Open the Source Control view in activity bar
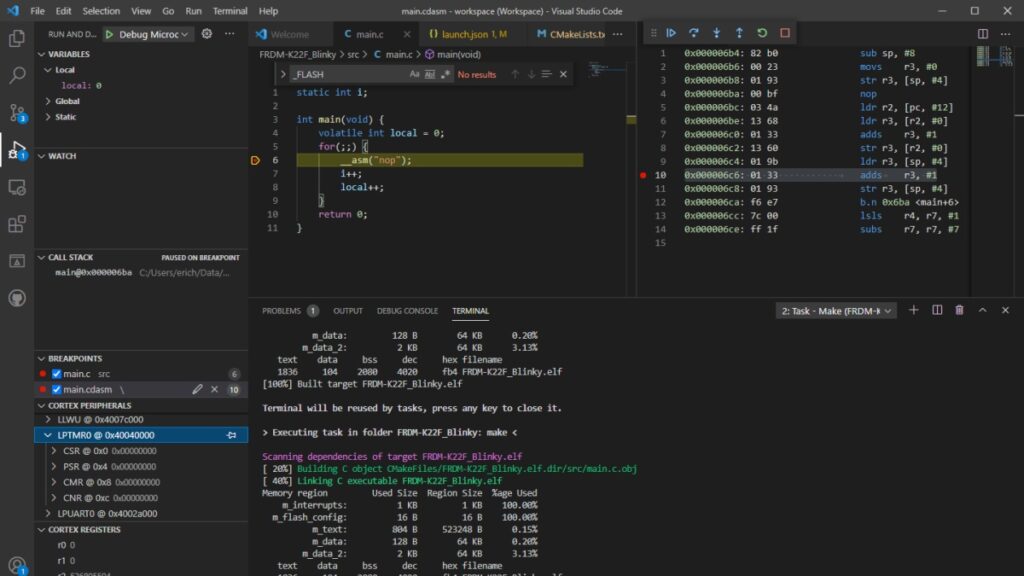The image size is (1024, 576). (17, 112)
